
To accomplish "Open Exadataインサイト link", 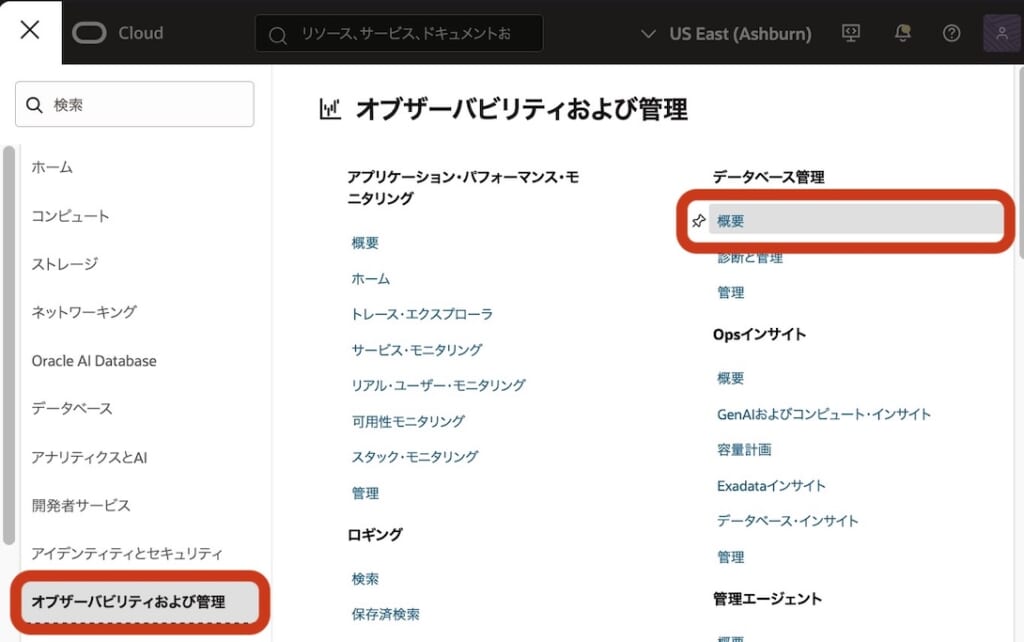I will [x=771, y=486].
